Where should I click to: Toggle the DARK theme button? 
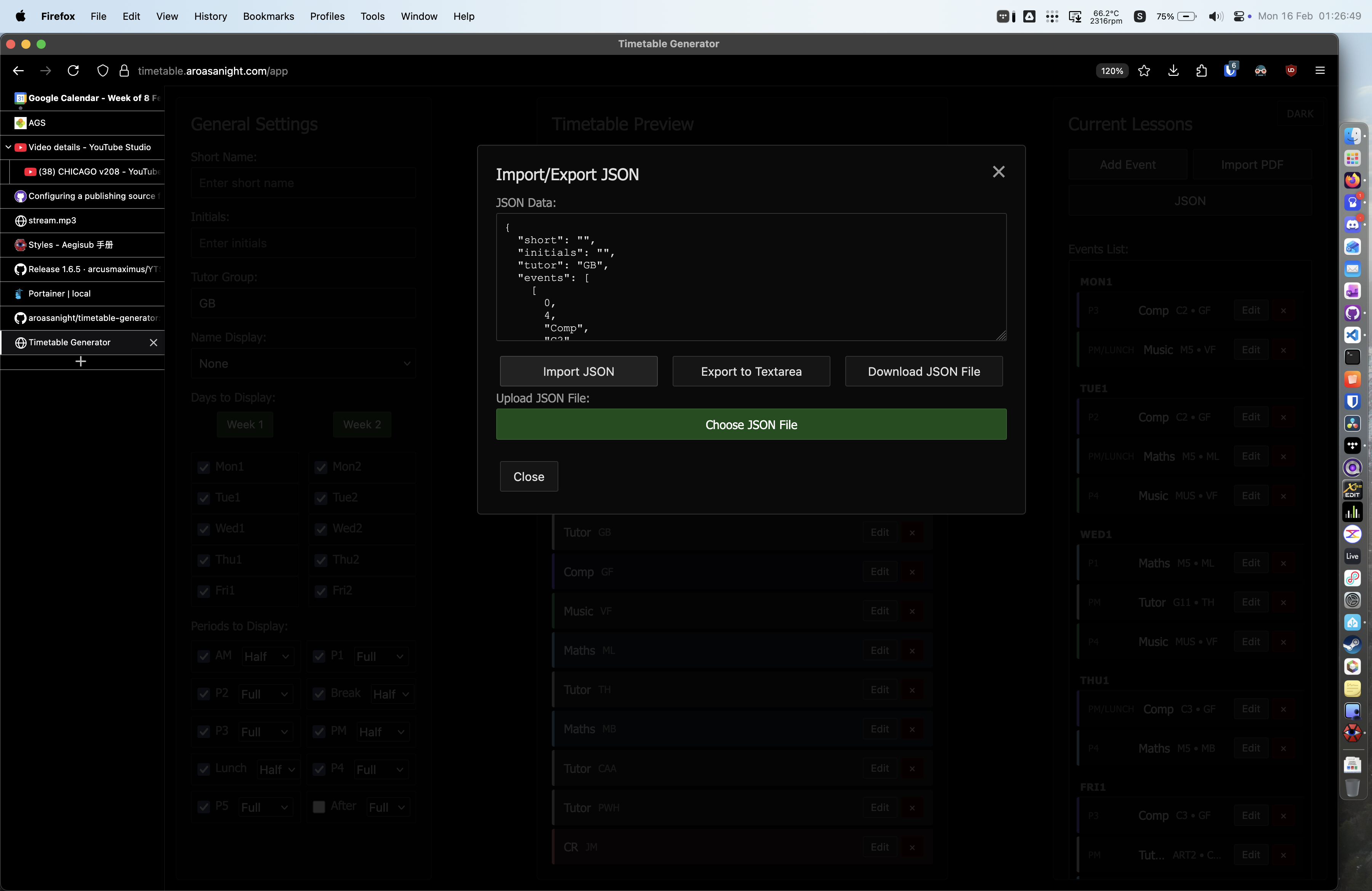click(x=1300, y=114)
